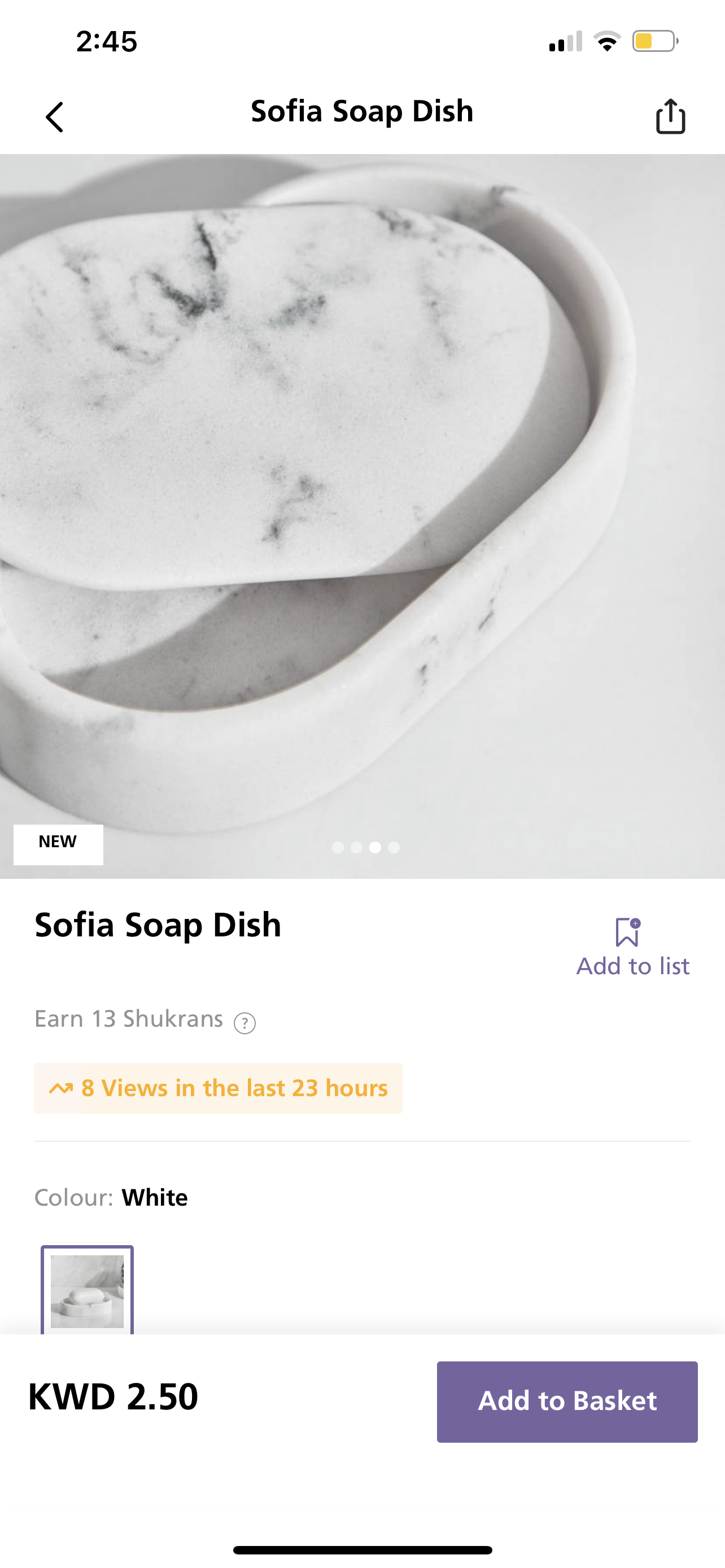The image size is (725, 1568).
Task: Open the main soap dish product image
Action: [362, 487]
